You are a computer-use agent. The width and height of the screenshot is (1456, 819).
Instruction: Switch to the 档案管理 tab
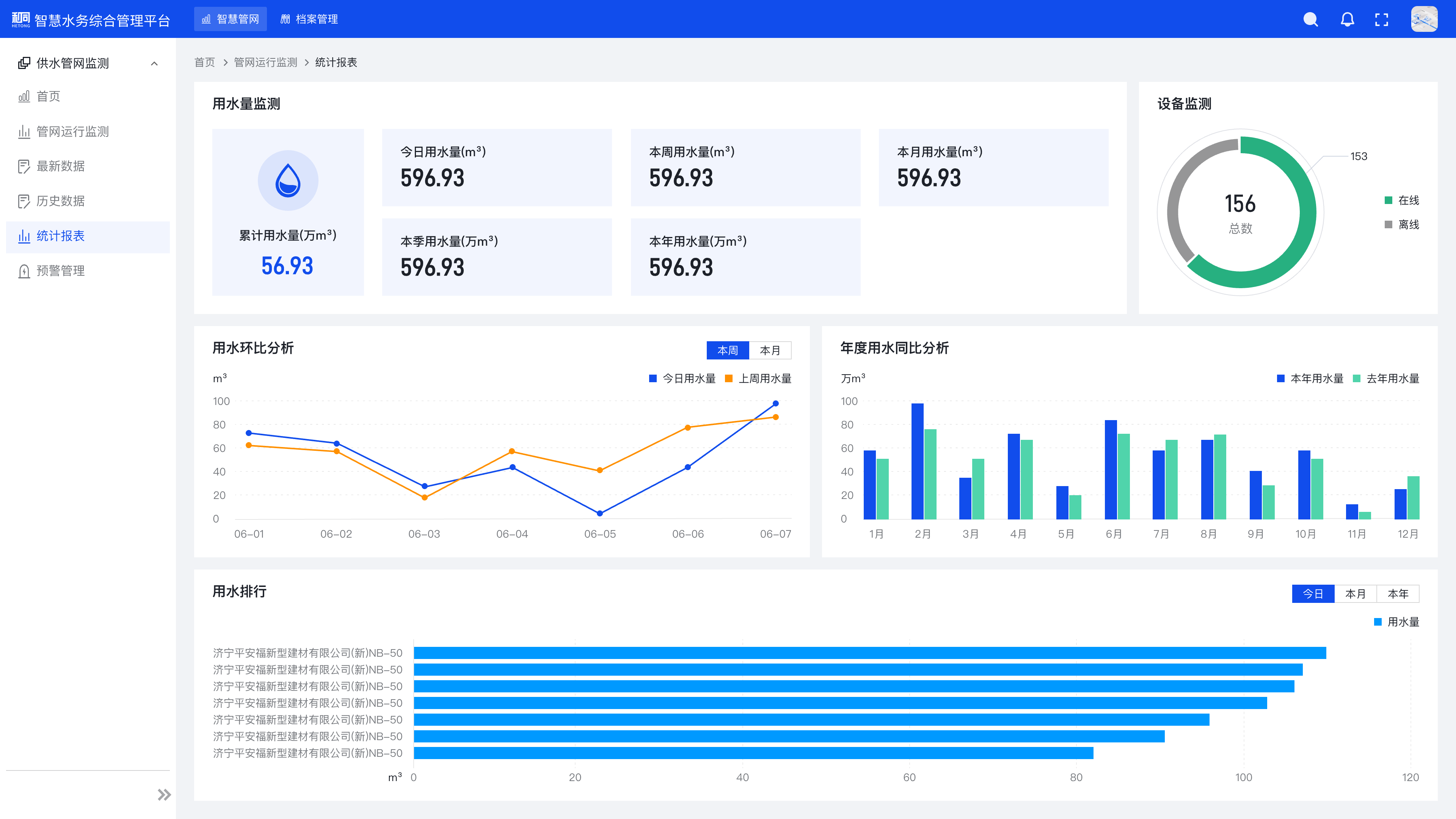[309, 19]
